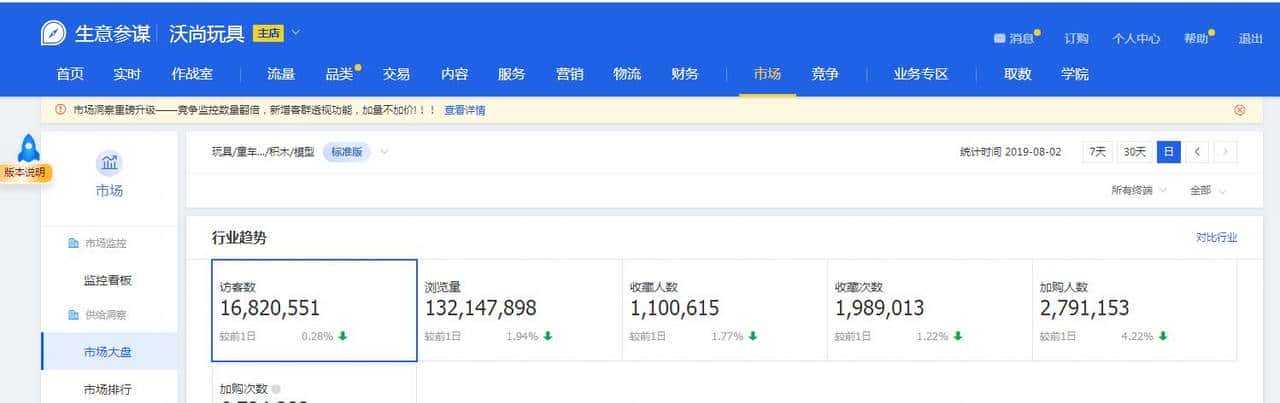
Task: Open 市场排行 in the sidebar
Action: (x=108, y=390)
